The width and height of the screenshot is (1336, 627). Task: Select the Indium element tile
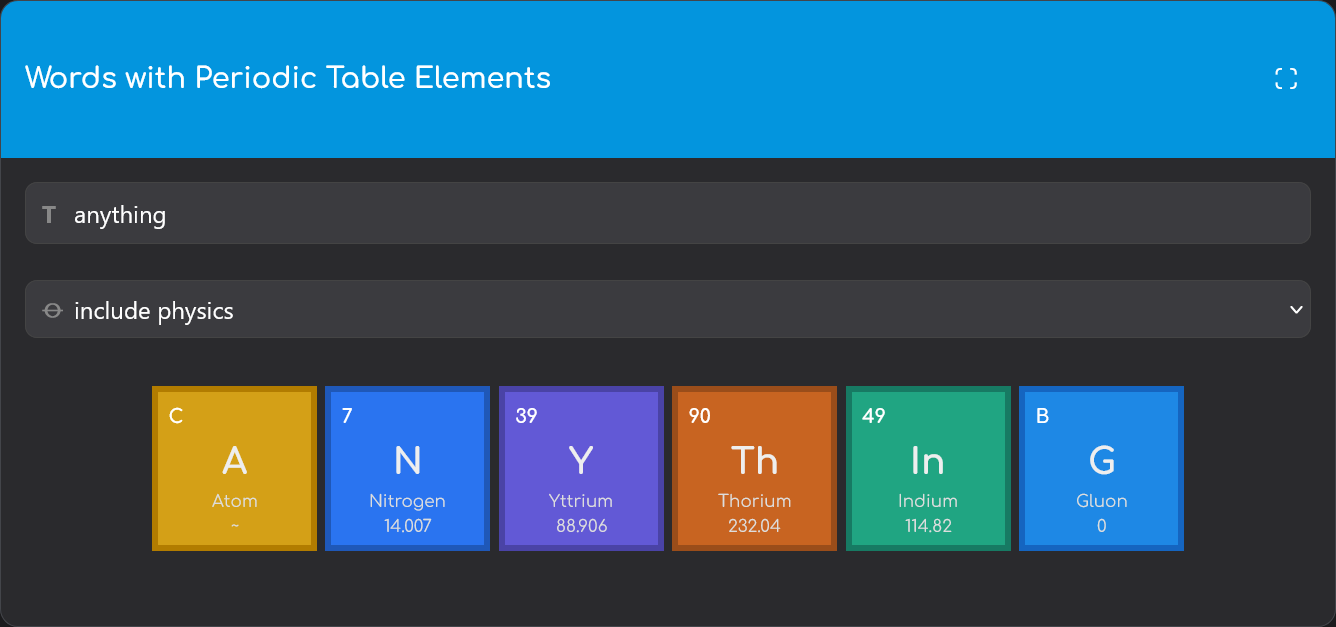pyautogui.click(x=928, y=468)
